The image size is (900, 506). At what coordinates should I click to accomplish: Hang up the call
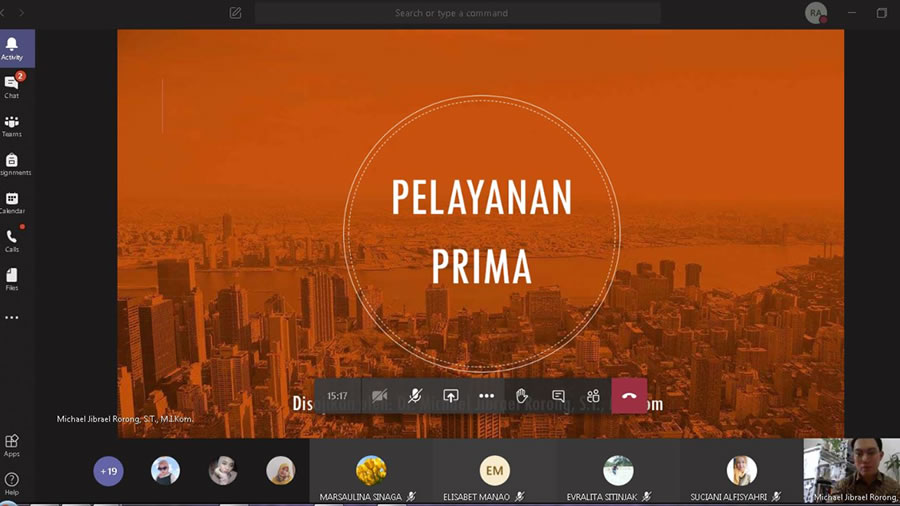[x=629, y=396]
